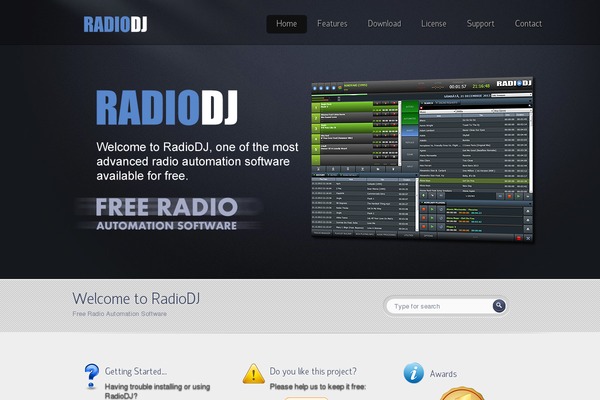View the License page
The width and height of the screenshot is (600, 400).
434,24
